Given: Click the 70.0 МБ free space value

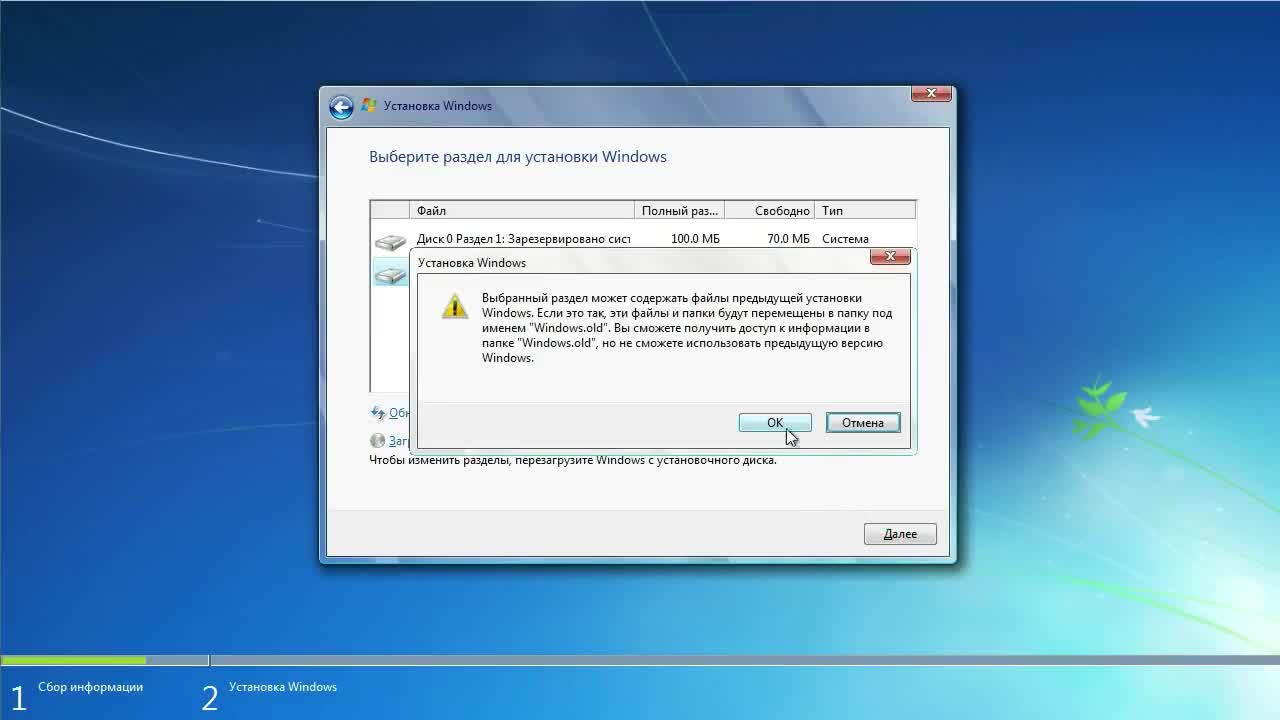Looking at the screenshot, I should 788,239.
